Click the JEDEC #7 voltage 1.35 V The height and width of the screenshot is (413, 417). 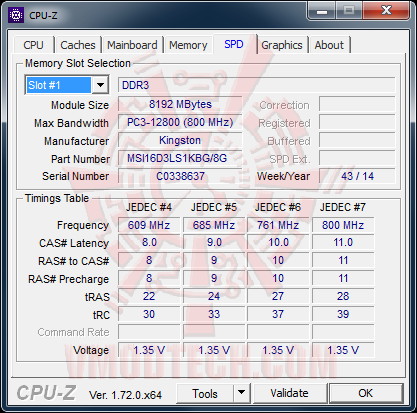343,350
